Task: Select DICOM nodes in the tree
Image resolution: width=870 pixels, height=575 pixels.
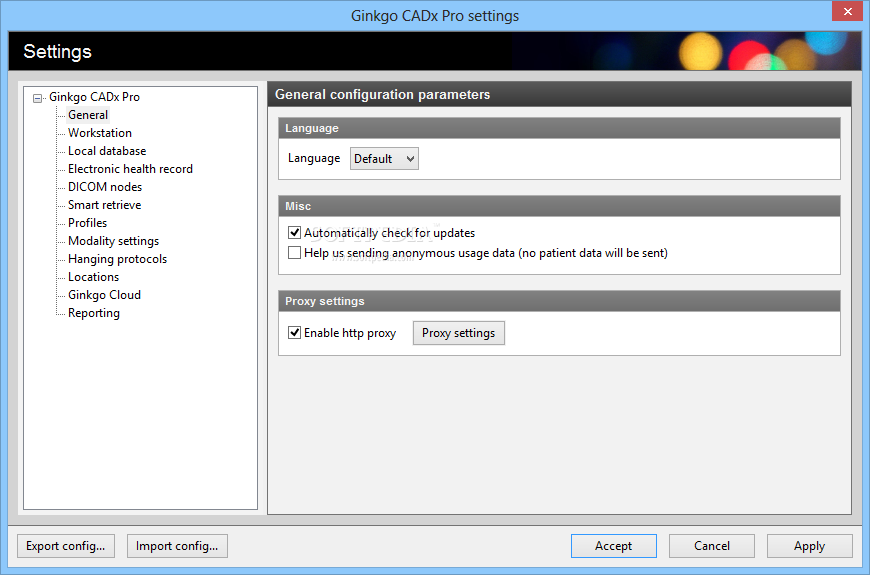Action: tap(105, 187)
